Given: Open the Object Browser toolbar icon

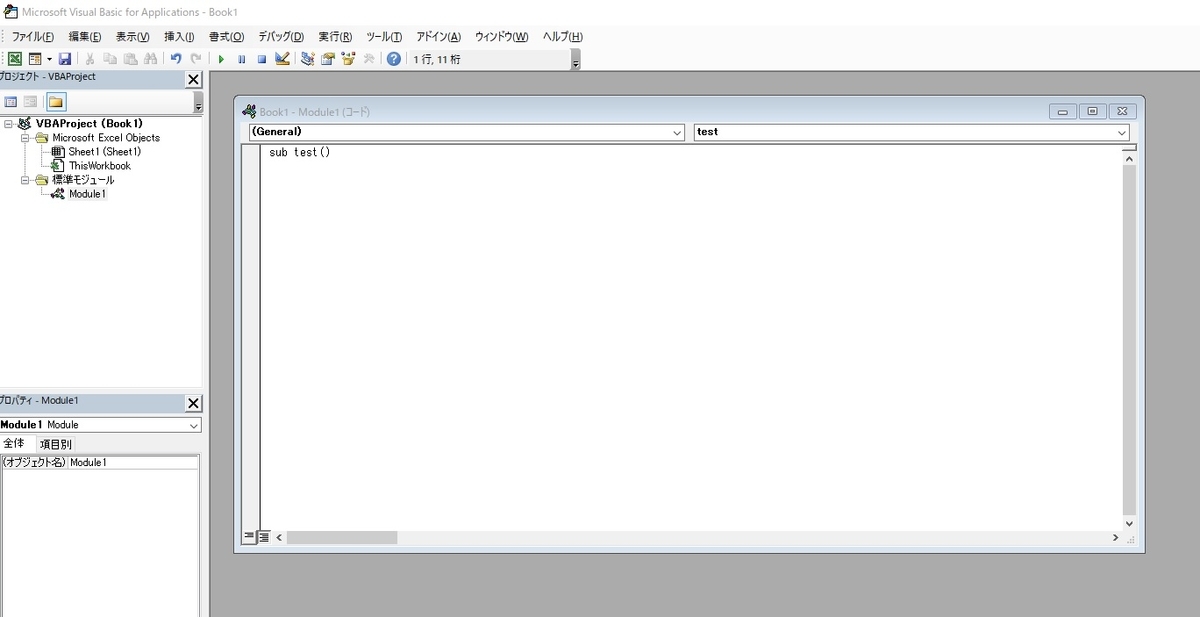Looking at the screenshot, I should pyautogui.click(x=348, y=59).
